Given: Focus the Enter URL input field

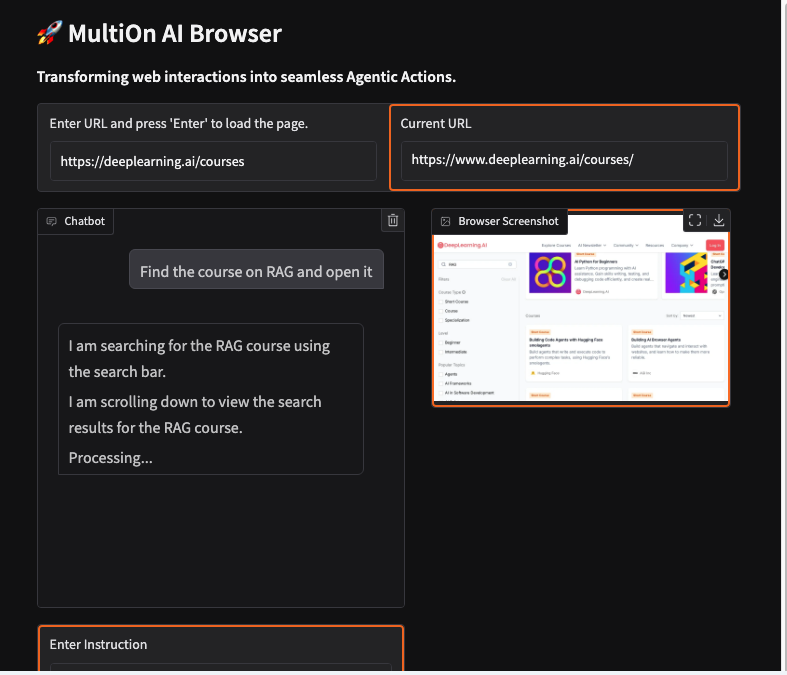Looking at the screenshot, I should click(213, 161).
